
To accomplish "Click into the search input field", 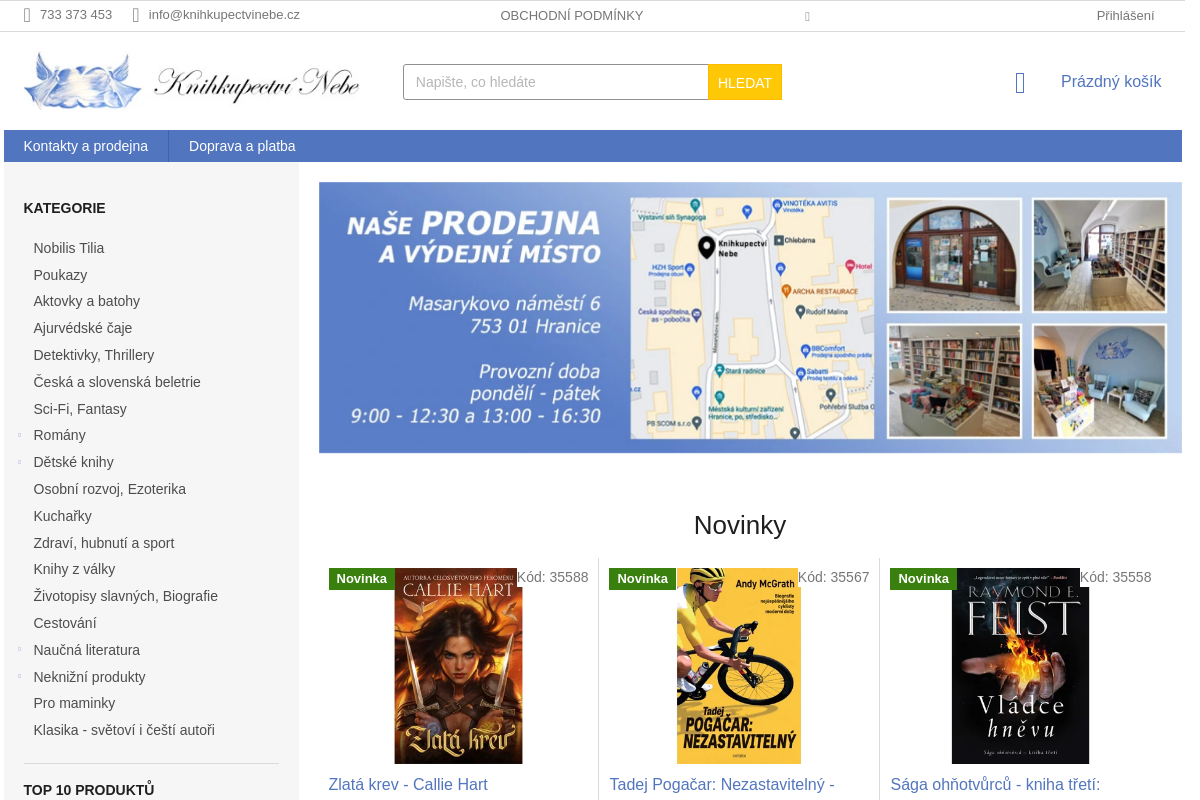I will tap(556, 82).
